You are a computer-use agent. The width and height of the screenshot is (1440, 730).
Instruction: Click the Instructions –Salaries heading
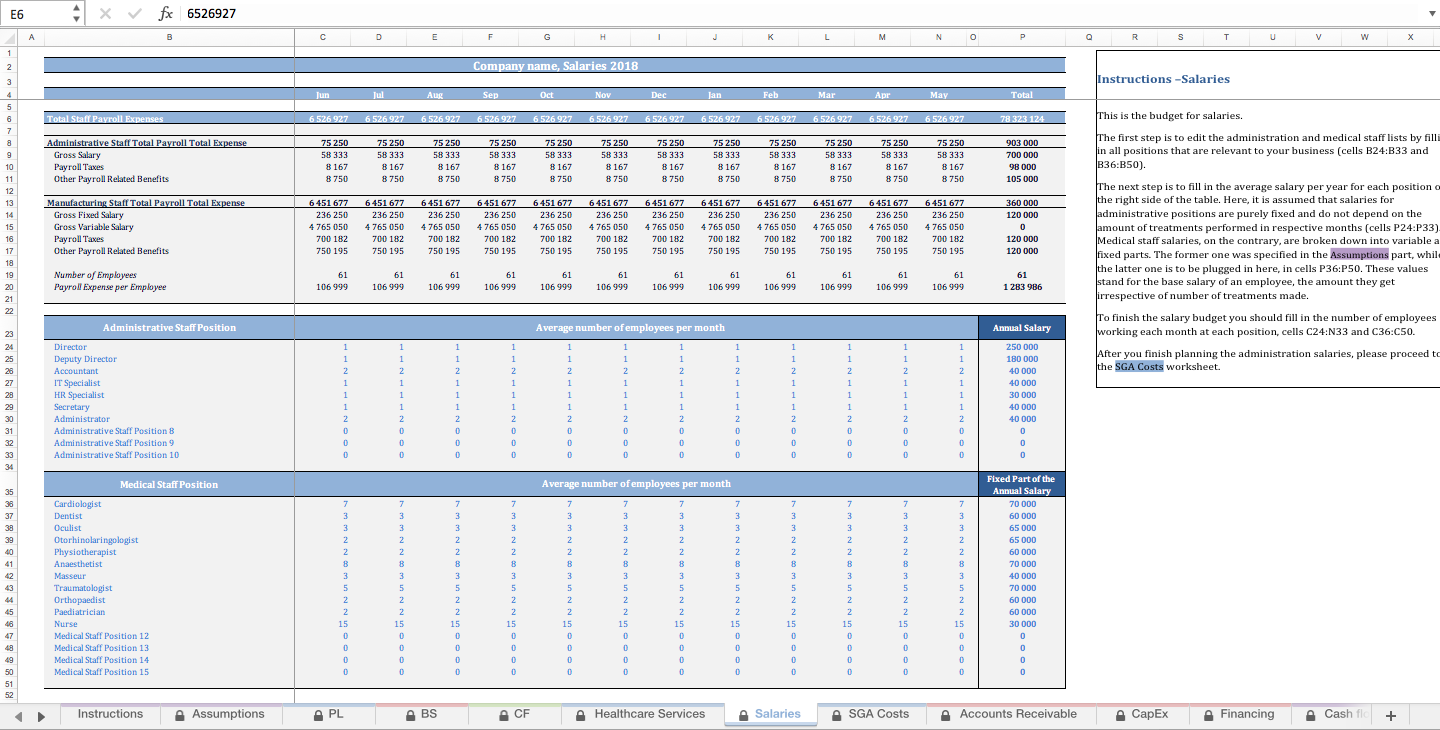click(x=1163, y=79)
